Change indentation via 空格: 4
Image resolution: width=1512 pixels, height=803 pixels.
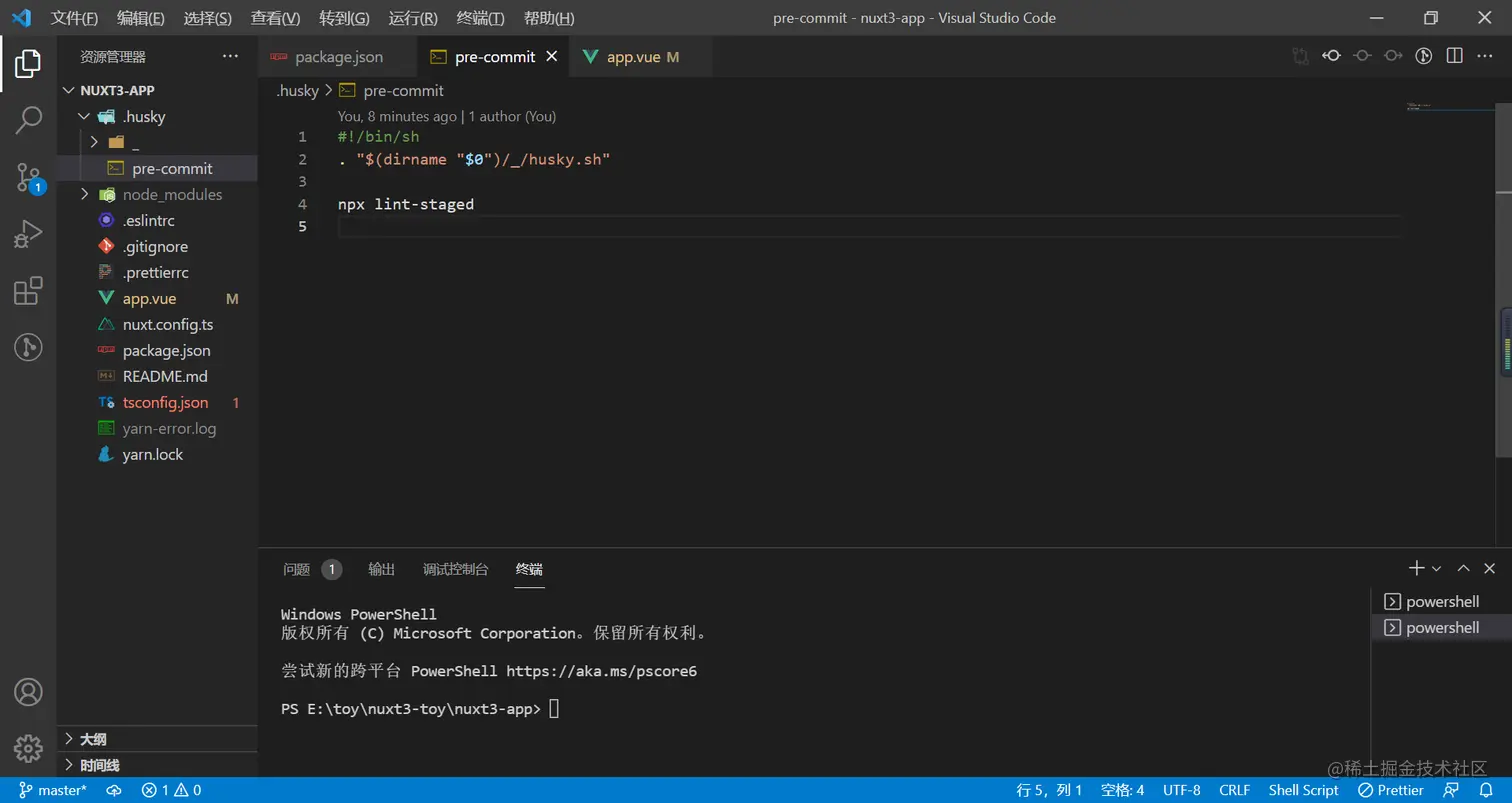click(1122, 790)
